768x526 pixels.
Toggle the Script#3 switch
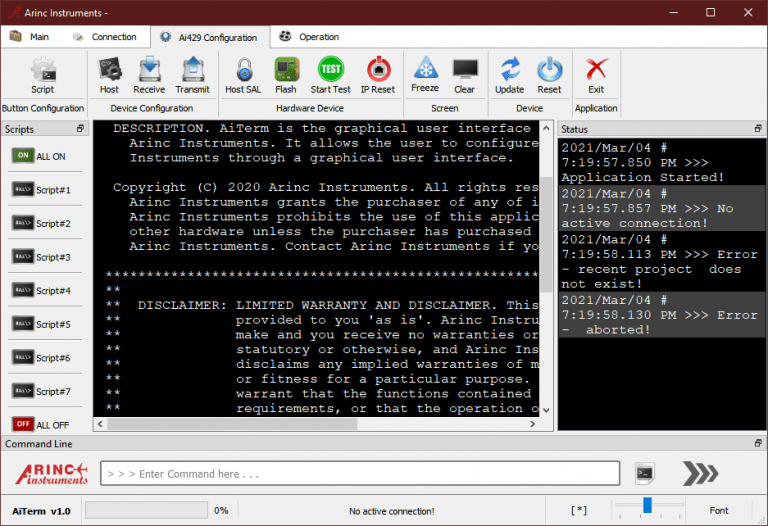pos(24,257)
